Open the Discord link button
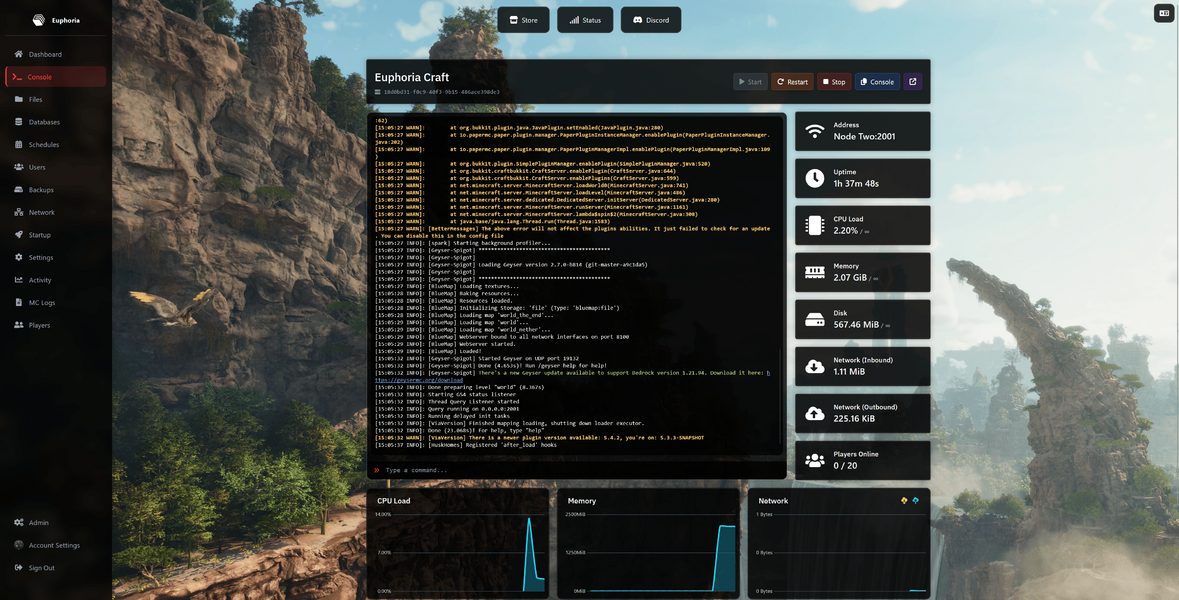The height and width of the screenshot is (600, 1179). pos(651,20)
